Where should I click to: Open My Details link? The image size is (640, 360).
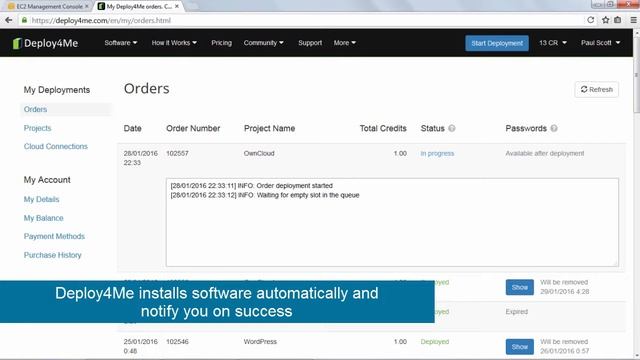tap(41, 200)
